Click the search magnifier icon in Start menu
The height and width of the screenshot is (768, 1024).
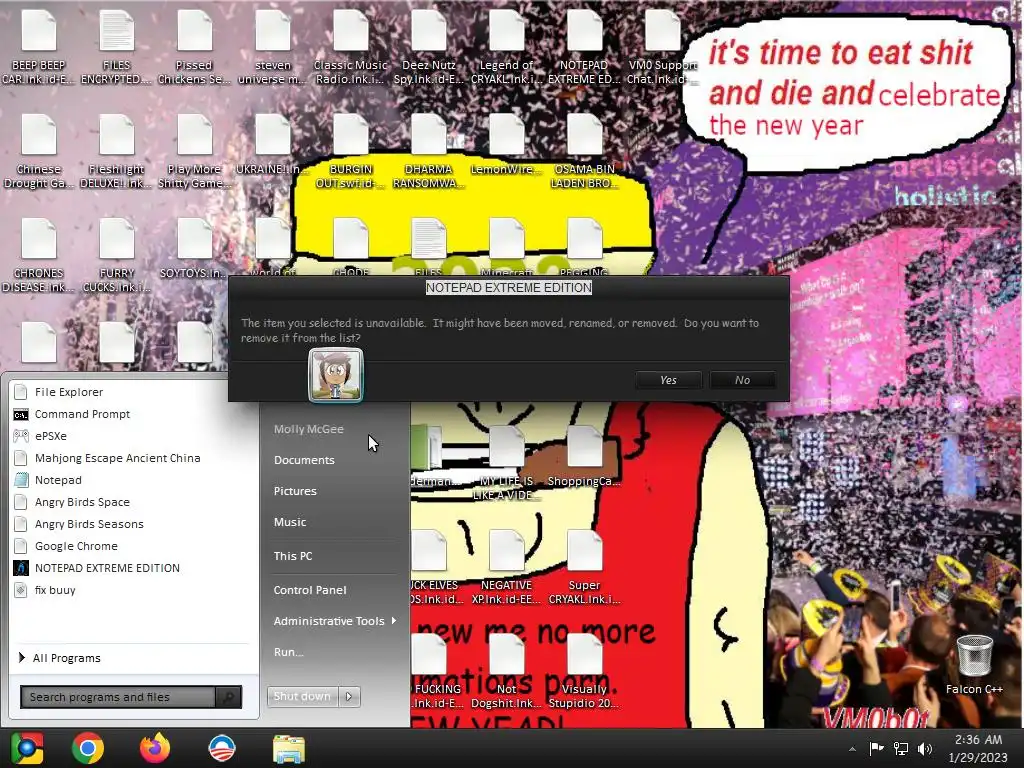229,697
